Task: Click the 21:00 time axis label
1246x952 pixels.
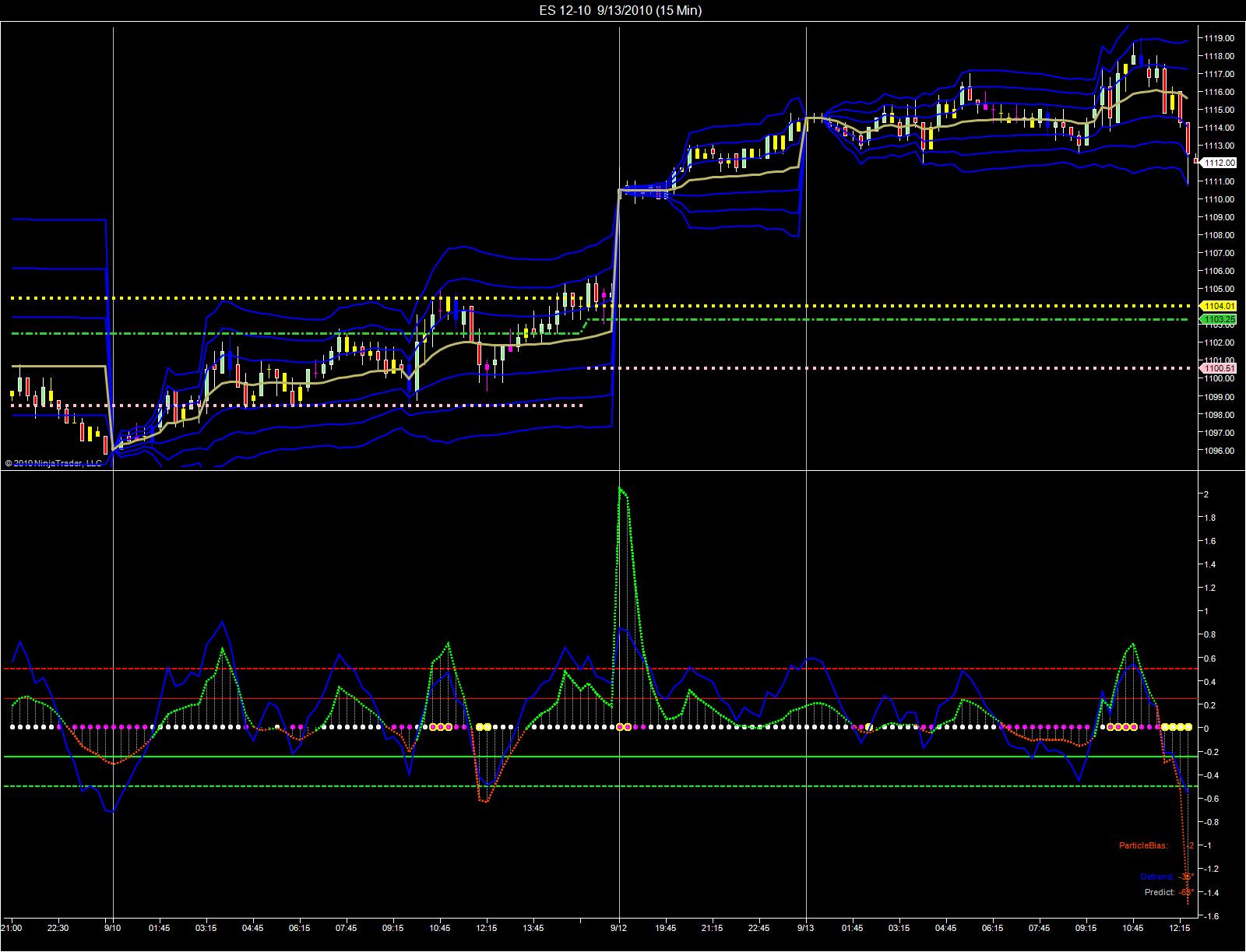Action: (x=12, y=929)
